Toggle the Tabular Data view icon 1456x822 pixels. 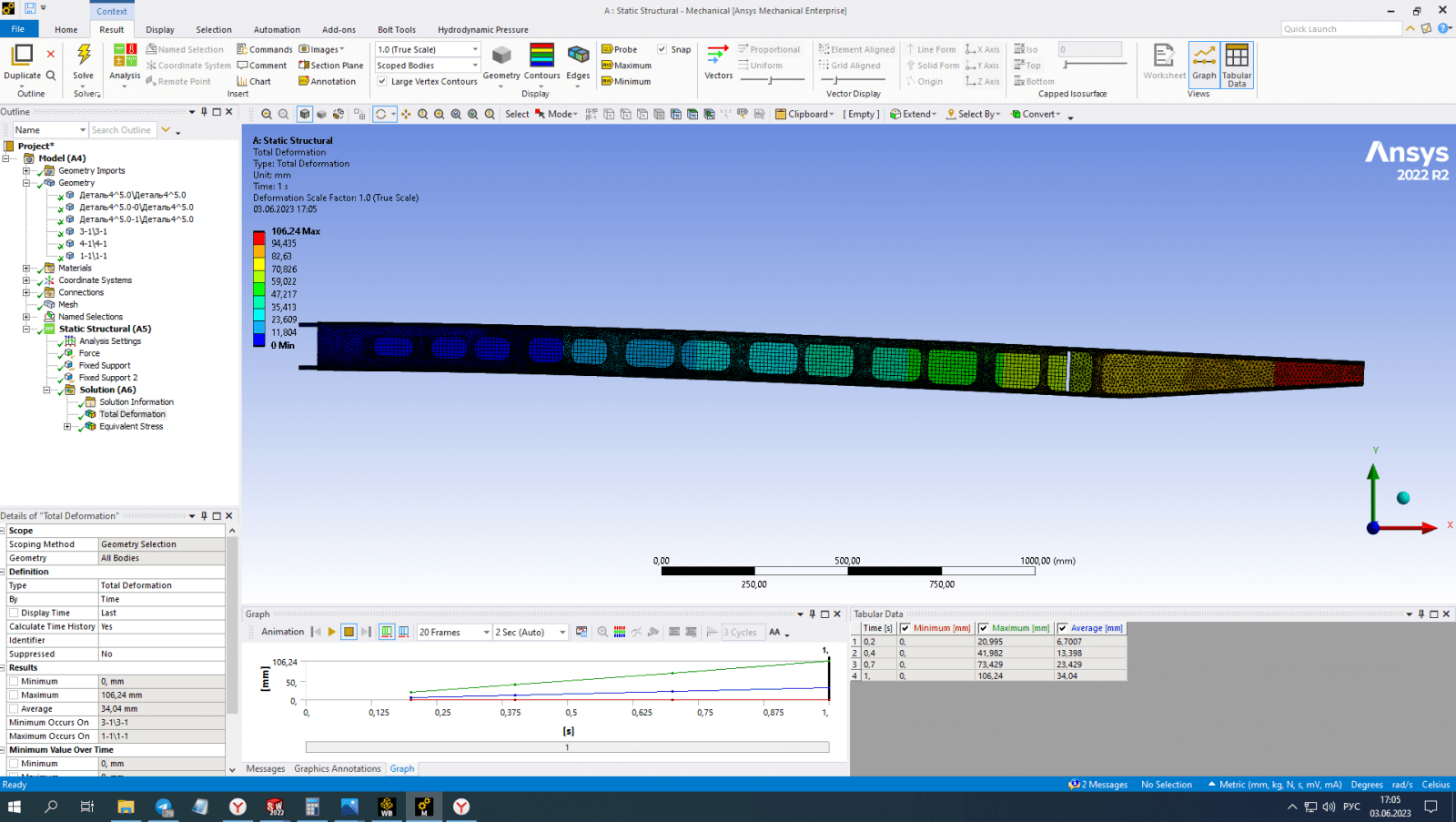1237,56
